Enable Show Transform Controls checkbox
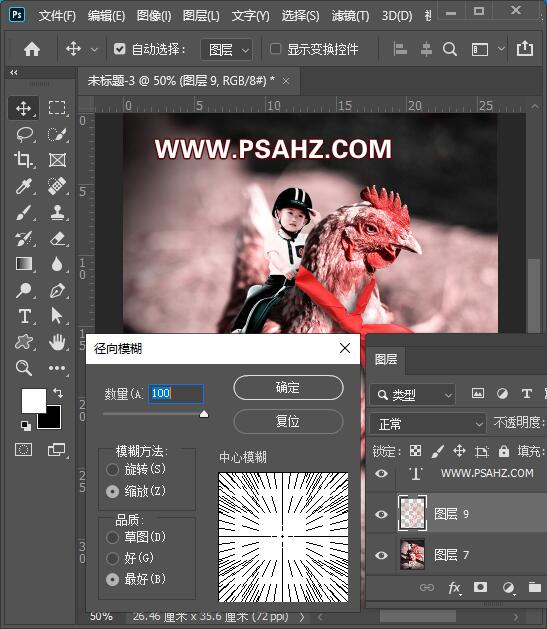The width and height of the screenshot is (547, 629). [x=275, y=49]
